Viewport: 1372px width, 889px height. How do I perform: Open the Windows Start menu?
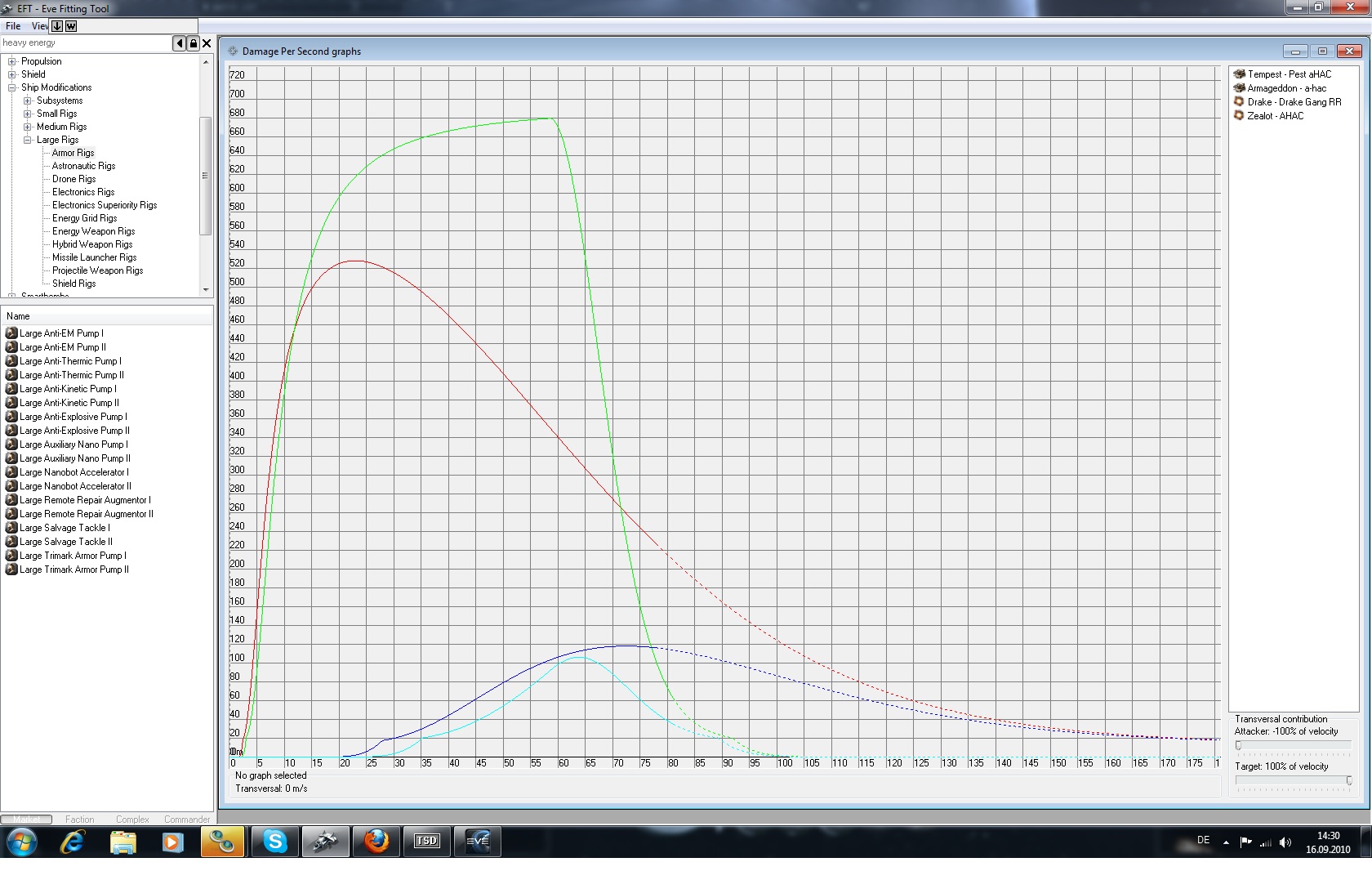21,841
